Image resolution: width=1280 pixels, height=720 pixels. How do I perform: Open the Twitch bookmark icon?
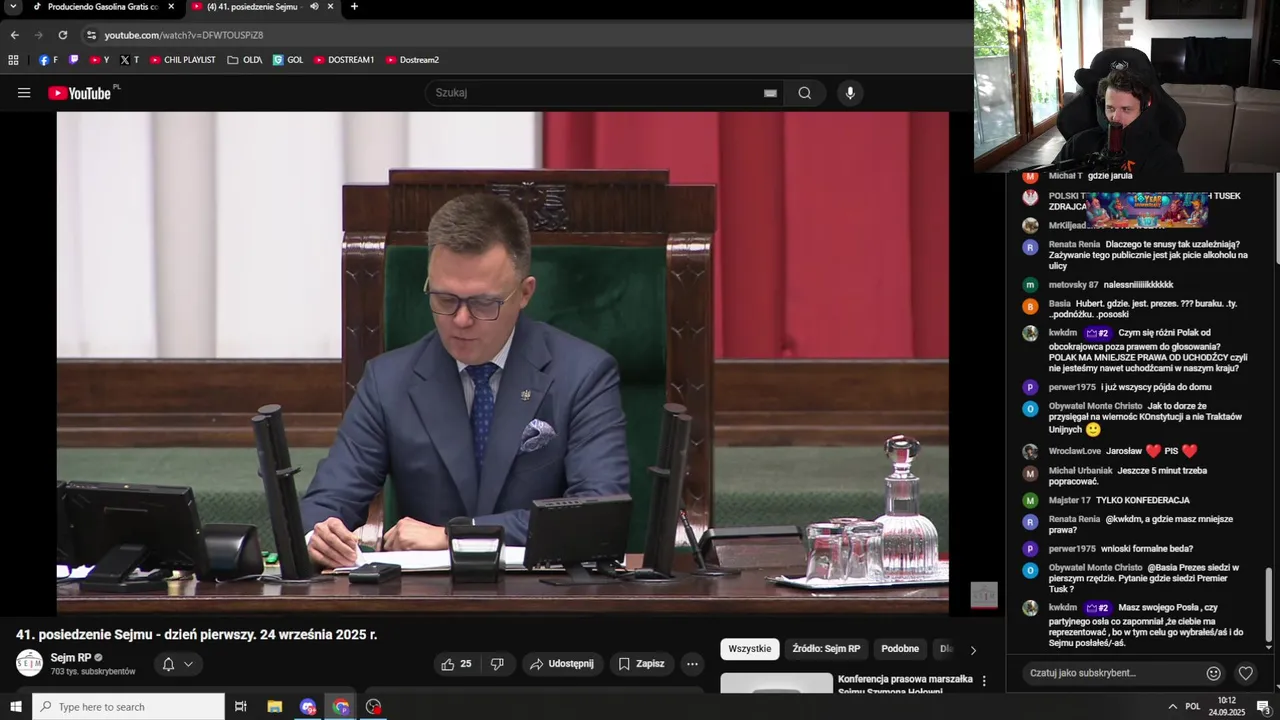coord(73,60)
